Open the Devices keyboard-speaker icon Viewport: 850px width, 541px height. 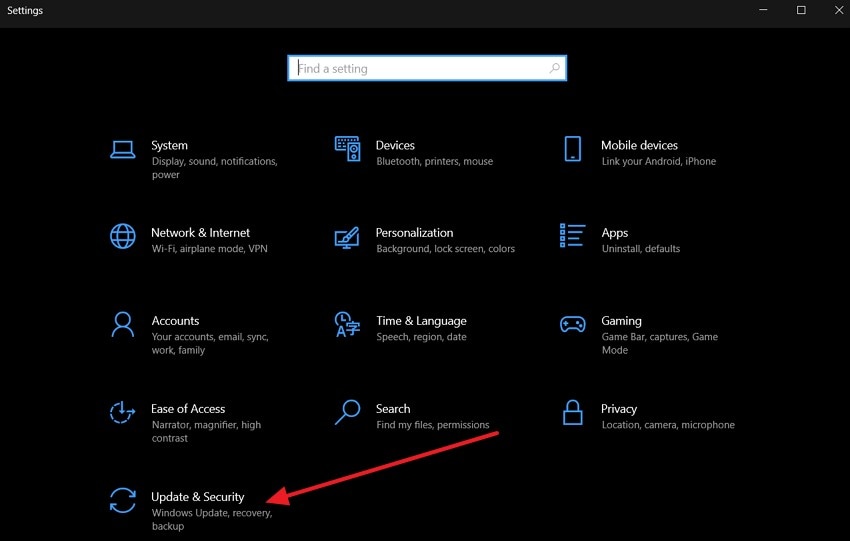coord(347,149)
